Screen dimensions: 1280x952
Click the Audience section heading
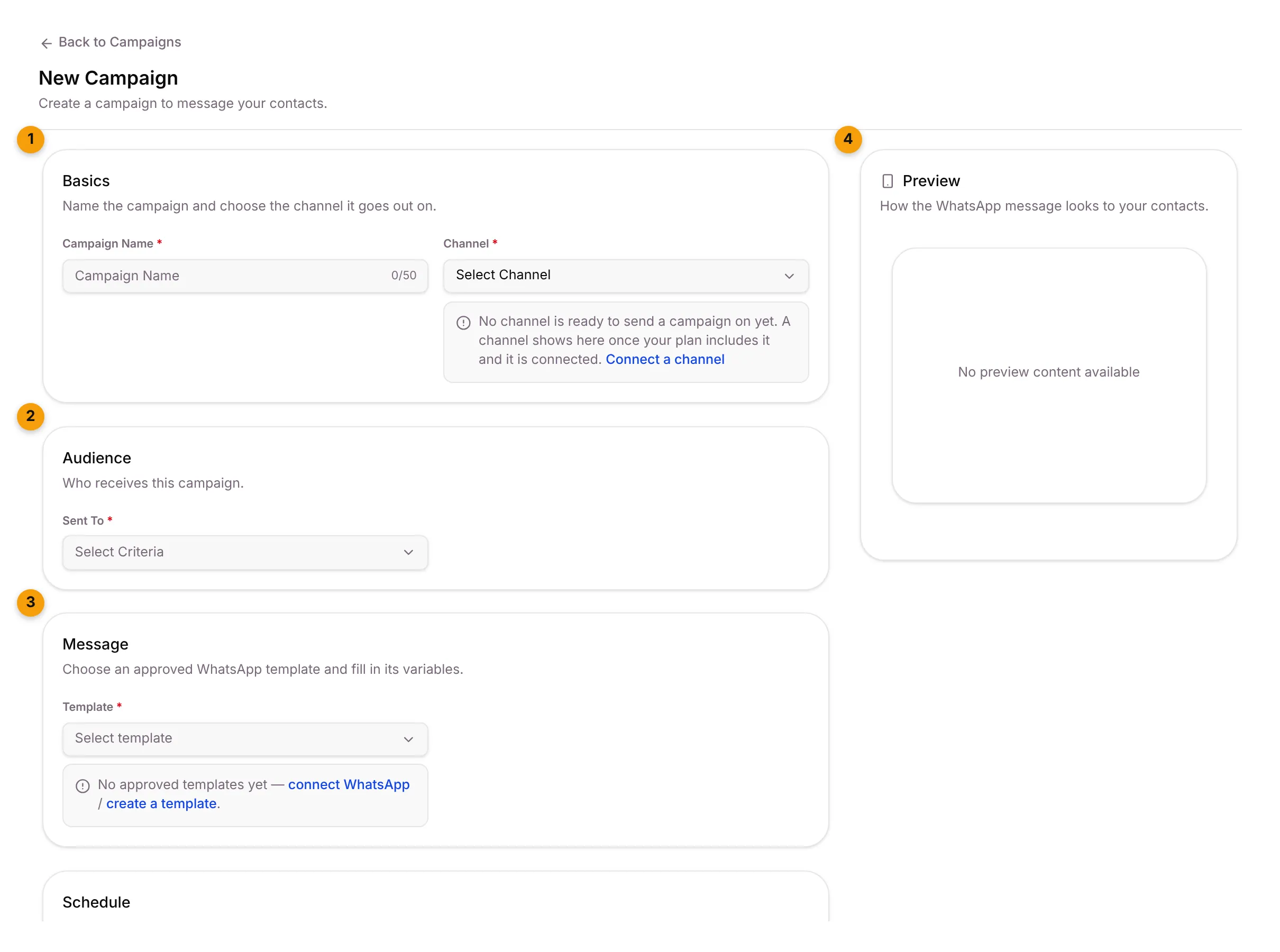click(x=97, y=458)
